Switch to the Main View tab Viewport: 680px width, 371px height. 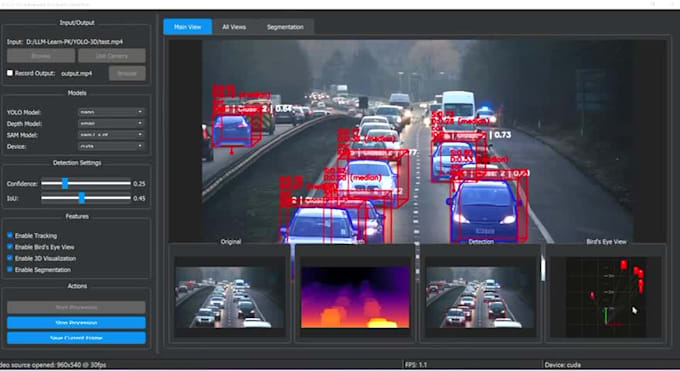tap(187, 27)
